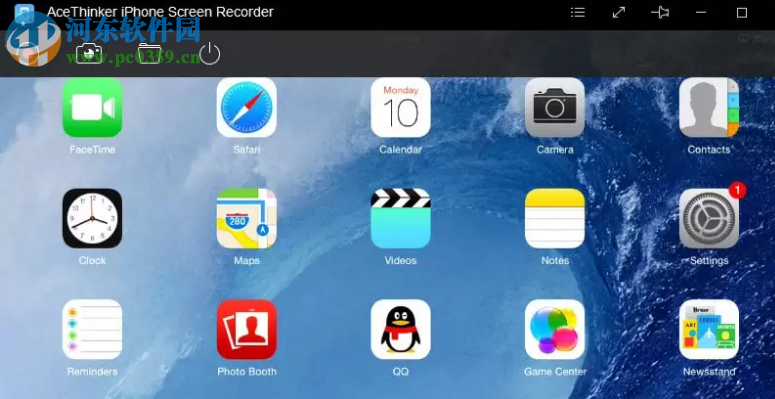Click the 'Newsstand' text label

709,371
